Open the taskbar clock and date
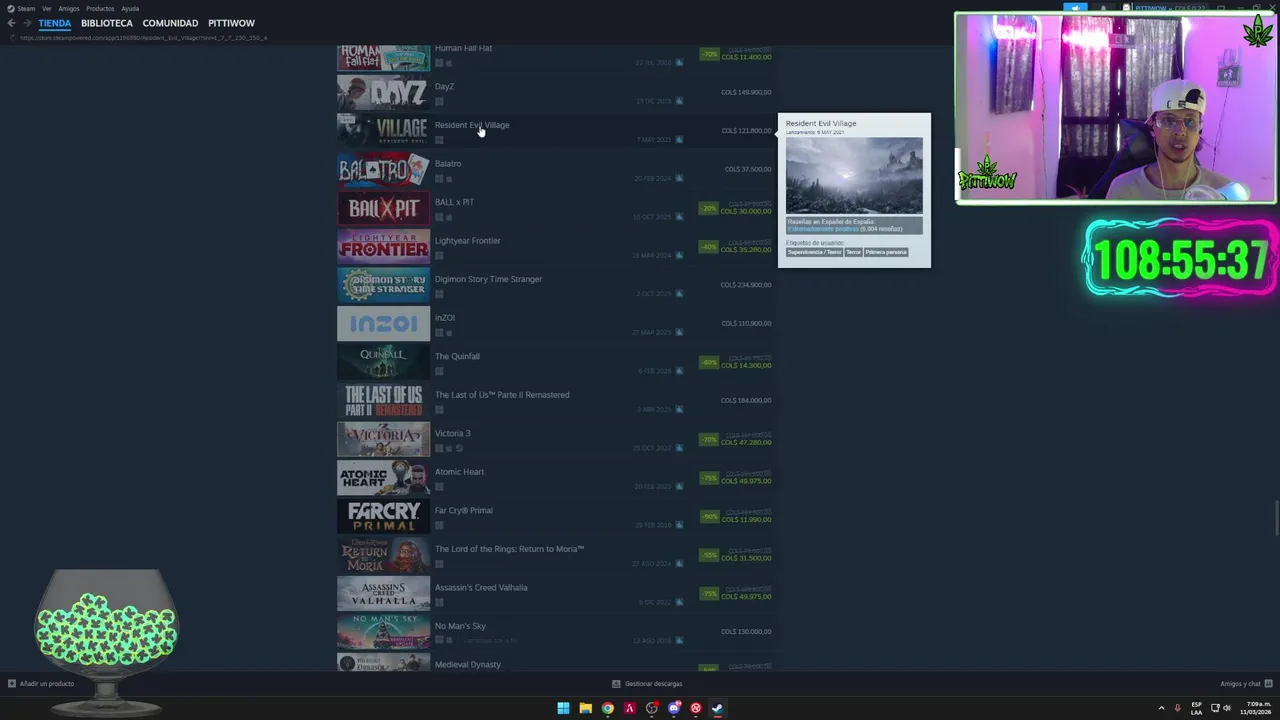Viewport: 1280px width, 720px height. click(1257, 708)
